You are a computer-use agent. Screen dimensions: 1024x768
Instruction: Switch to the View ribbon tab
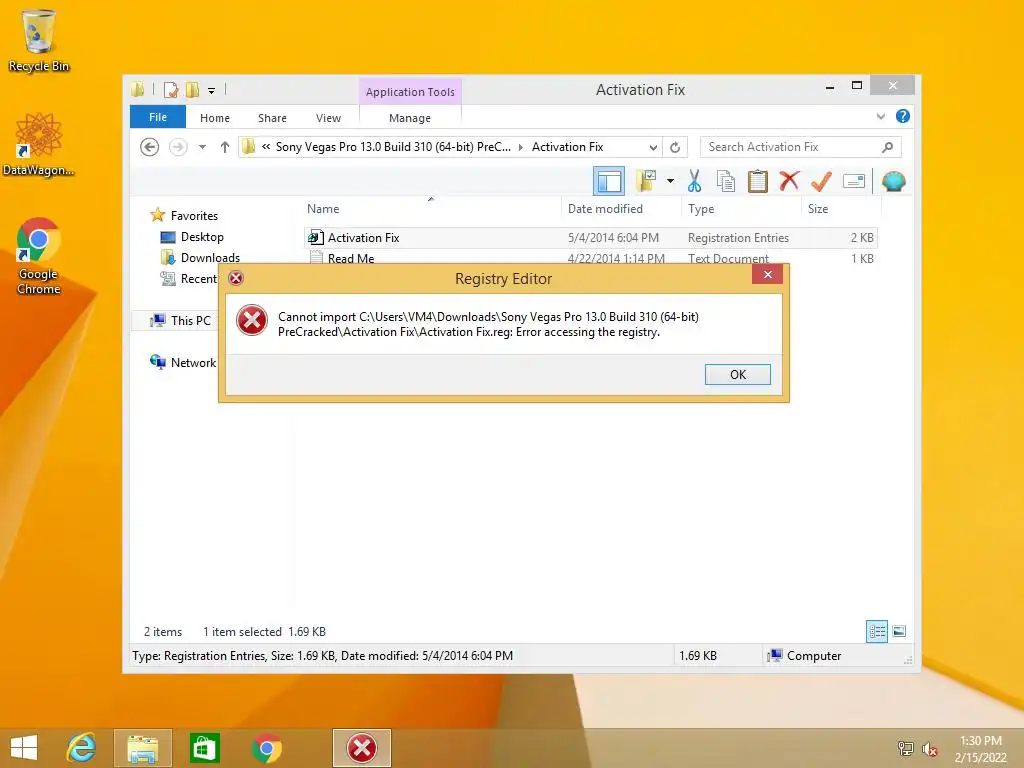point(328,118)
